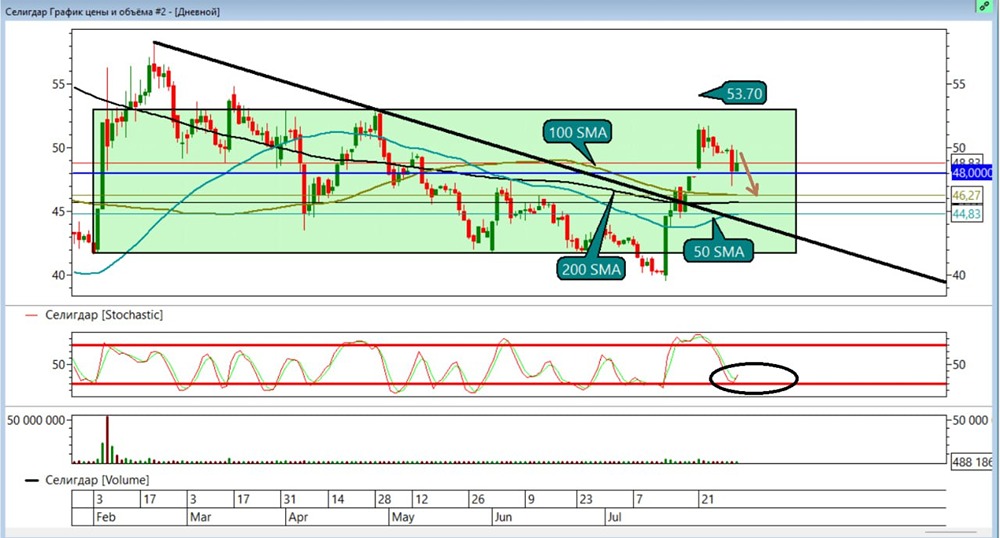
Task: Click the 44,83 price marker on the right axis
Action: [967, 214]
